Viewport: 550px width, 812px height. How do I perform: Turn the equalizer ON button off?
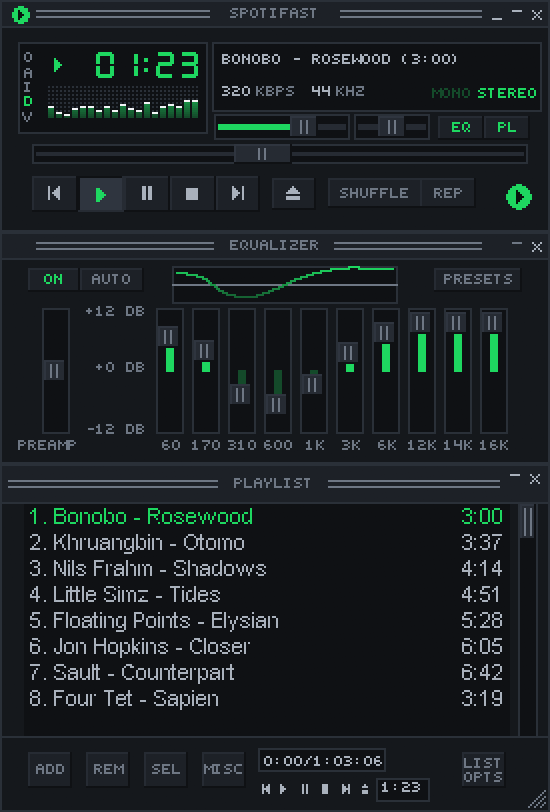53,279
